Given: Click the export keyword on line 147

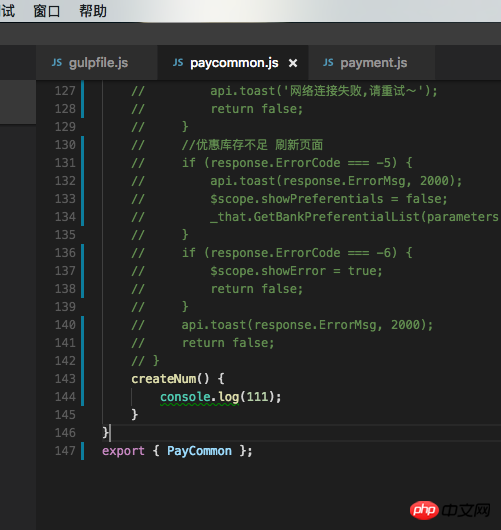Looking at the screenshot, I should click(x=123, y=451).
